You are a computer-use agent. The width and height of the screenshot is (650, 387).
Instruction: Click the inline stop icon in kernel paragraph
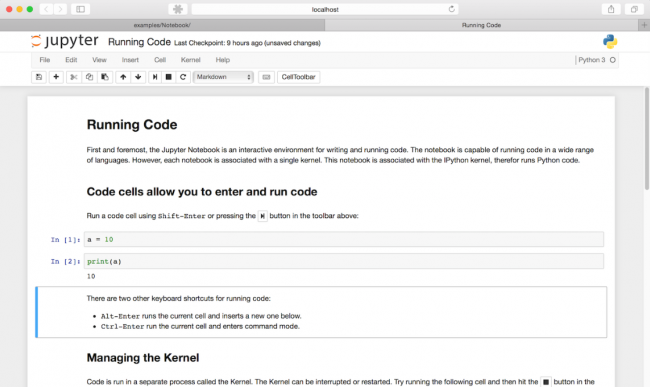pos(546,382)
